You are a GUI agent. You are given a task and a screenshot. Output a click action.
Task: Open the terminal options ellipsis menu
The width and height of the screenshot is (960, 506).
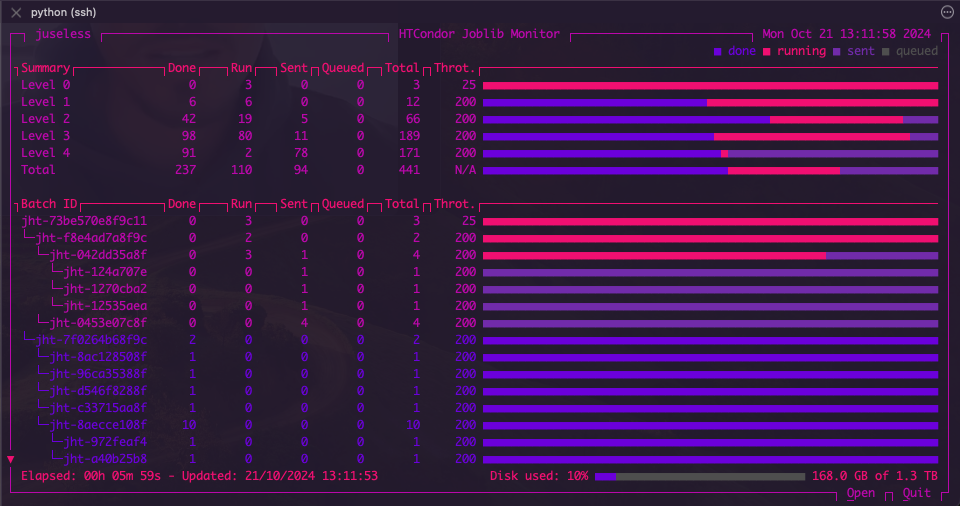tap(947, 12)
